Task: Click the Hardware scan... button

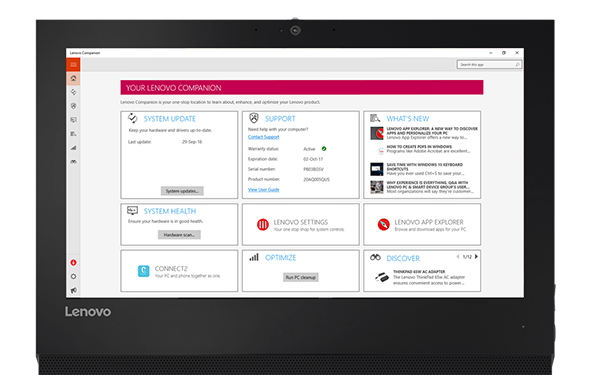Action: [x=179, y=235]
